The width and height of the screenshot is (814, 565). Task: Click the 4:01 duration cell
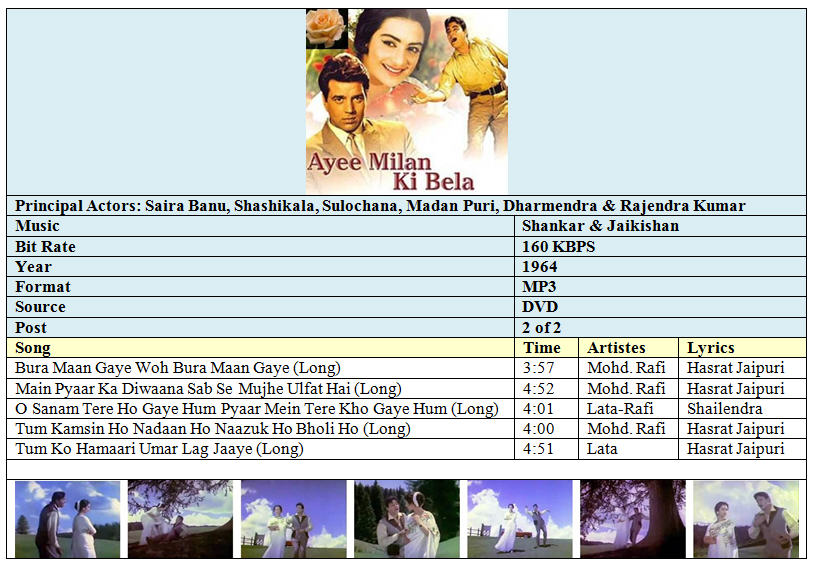(x=547, y=409)
